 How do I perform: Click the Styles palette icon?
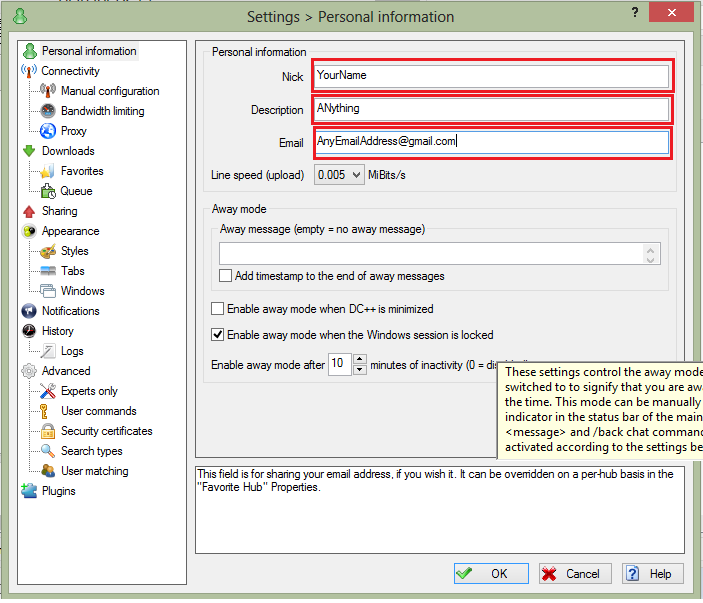[x=48, y=251]
